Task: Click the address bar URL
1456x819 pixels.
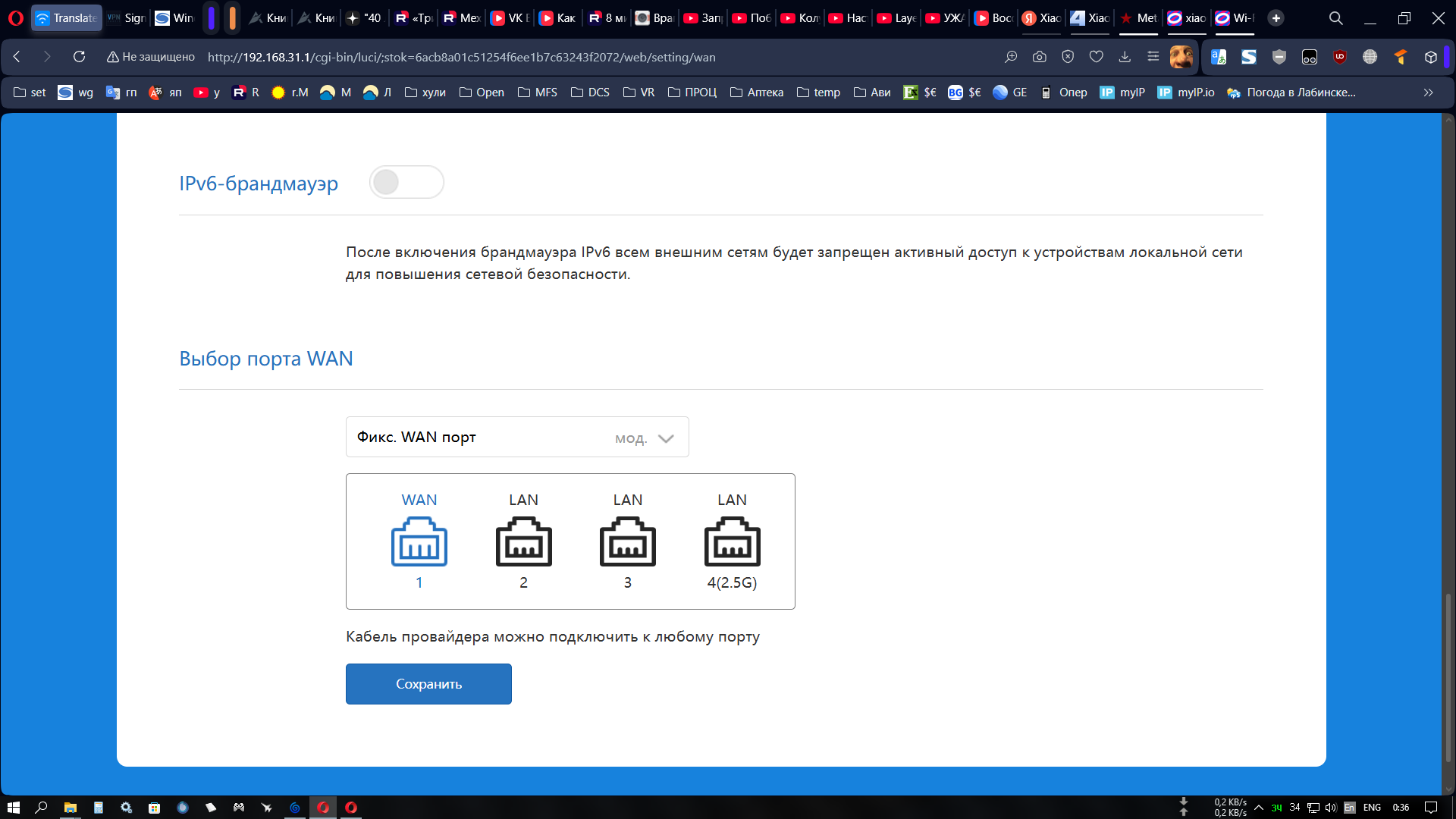Action: coord(461,57)
